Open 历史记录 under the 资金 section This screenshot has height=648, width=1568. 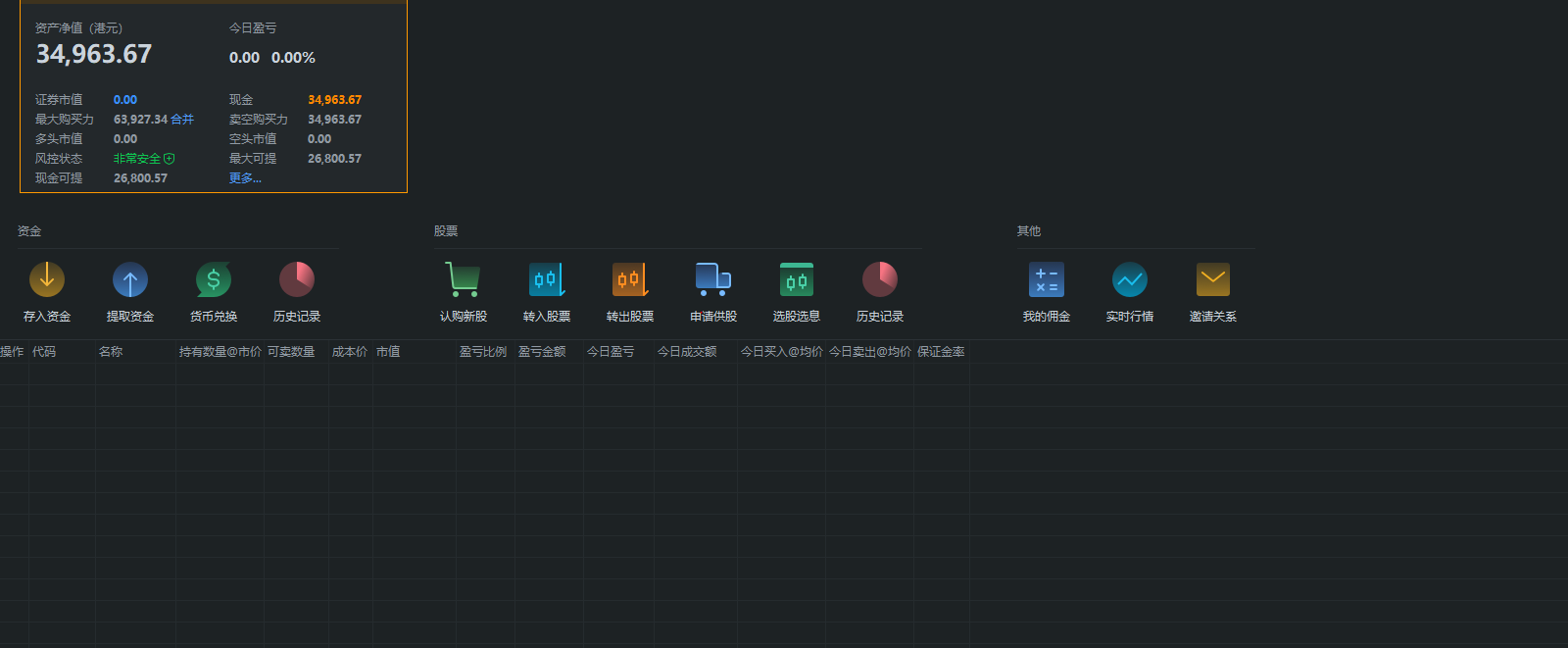point(297,279)
